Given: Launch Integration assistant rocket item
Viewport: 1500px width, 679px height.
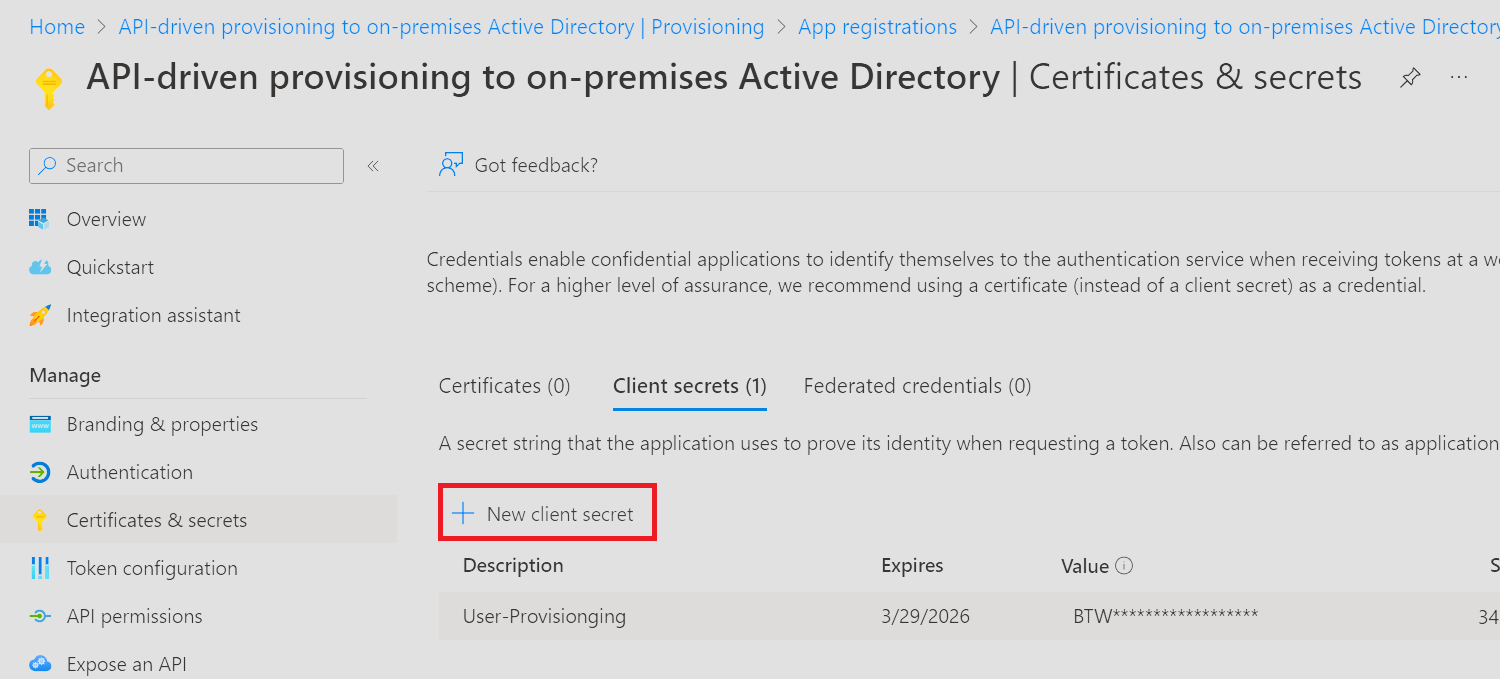Looking at the screenshot, I should 153,315.
